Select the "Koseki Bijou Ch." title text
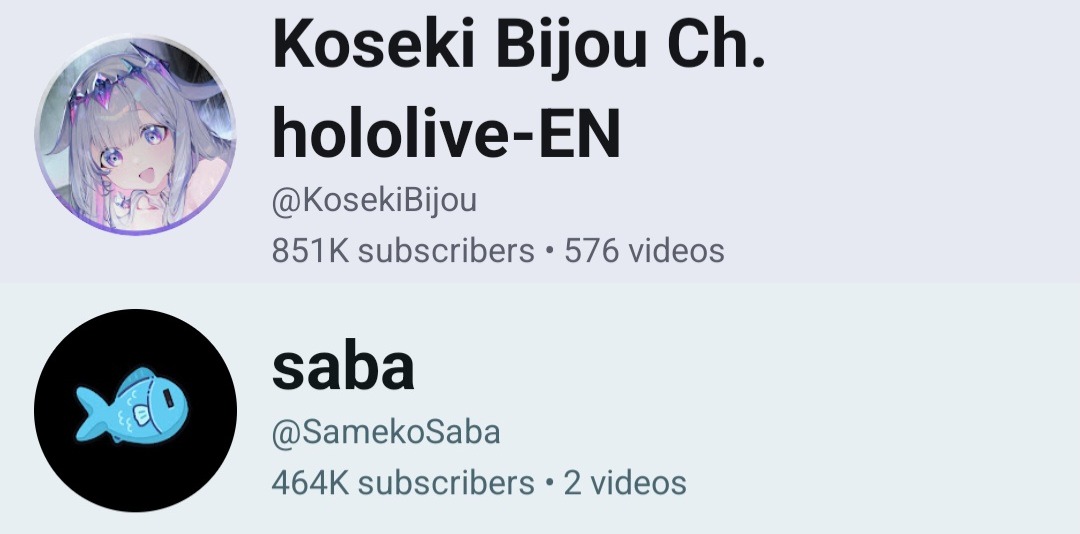The image size is (1080, 534). (x=519, y=45)
